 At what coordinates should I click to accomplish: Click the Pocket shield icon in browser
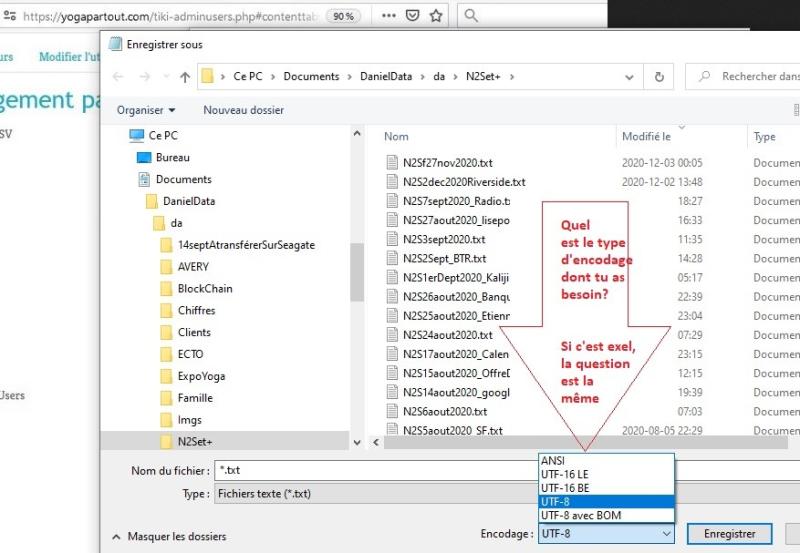413,16
